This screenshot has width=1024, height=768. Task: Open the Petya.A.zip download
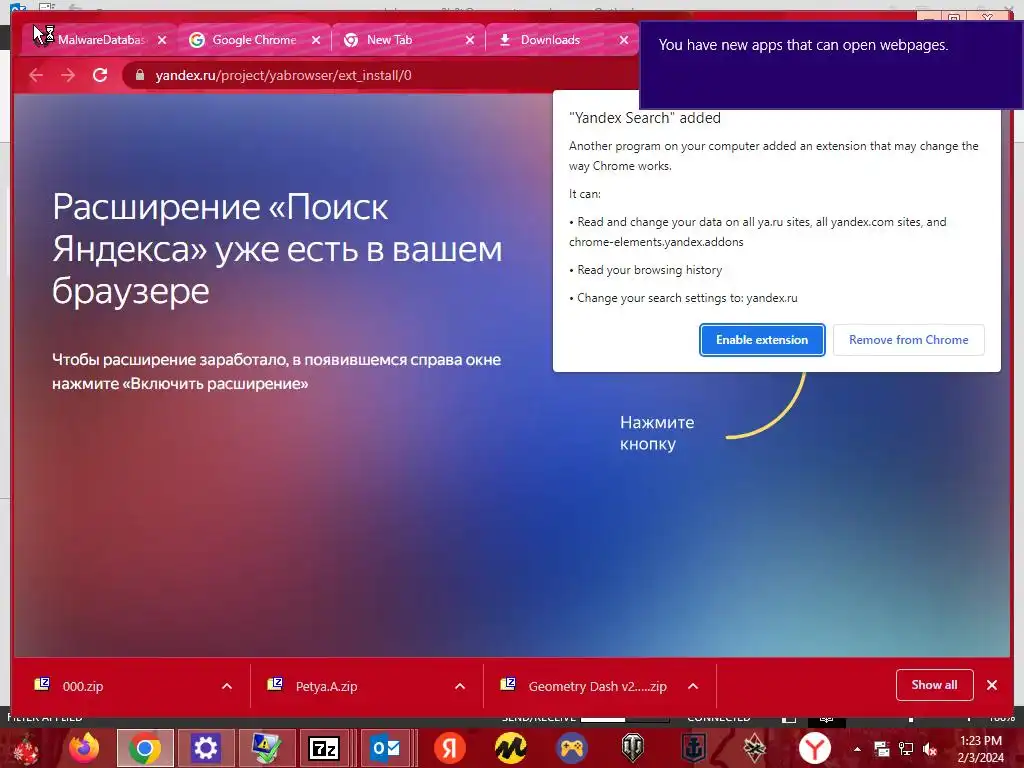click(326, 686)
